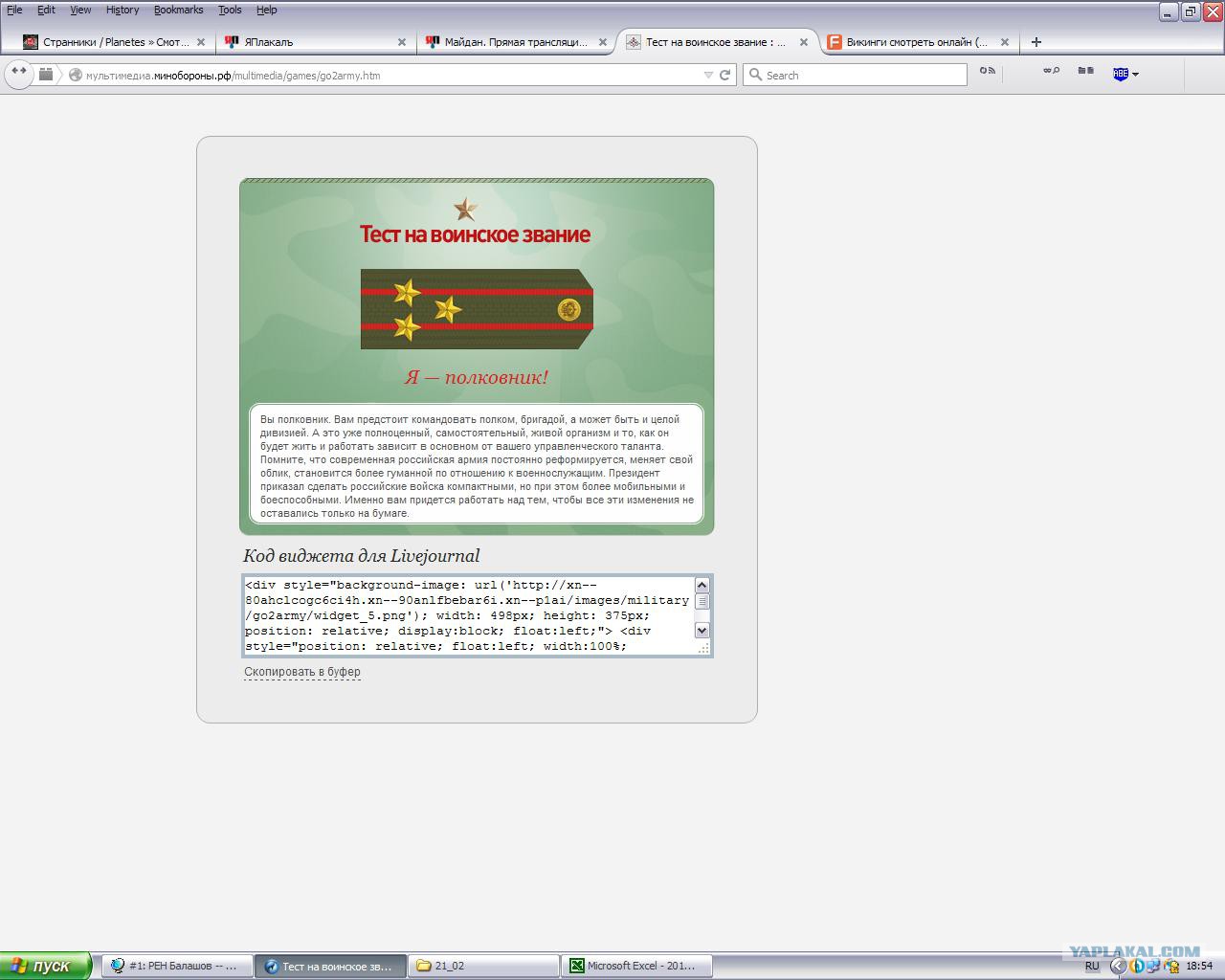The height and width of the screenshot is (980, 1225).
Task: Click the site identity globe icon
Action: (x=76, y=75)
